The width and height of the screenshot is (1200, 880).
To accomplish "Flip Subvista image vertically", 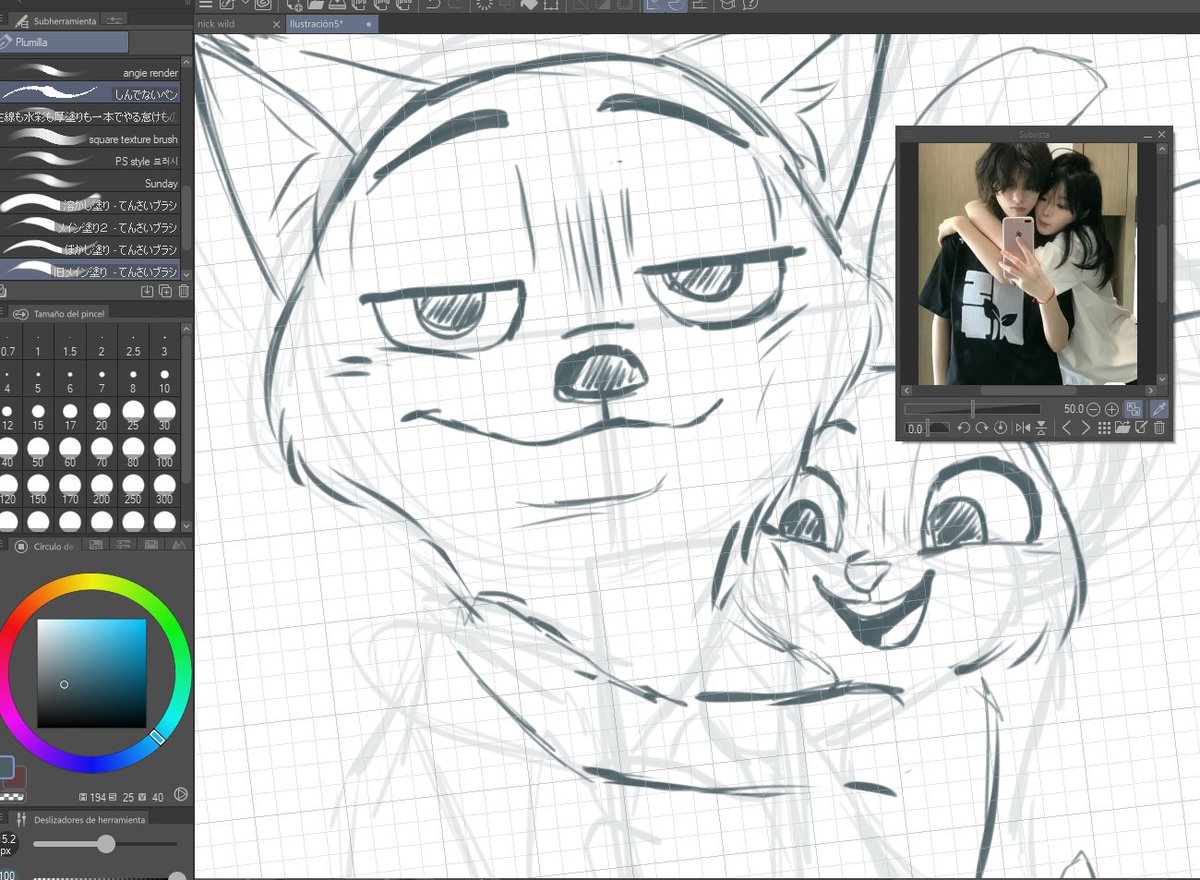I will click(1041, 428).
